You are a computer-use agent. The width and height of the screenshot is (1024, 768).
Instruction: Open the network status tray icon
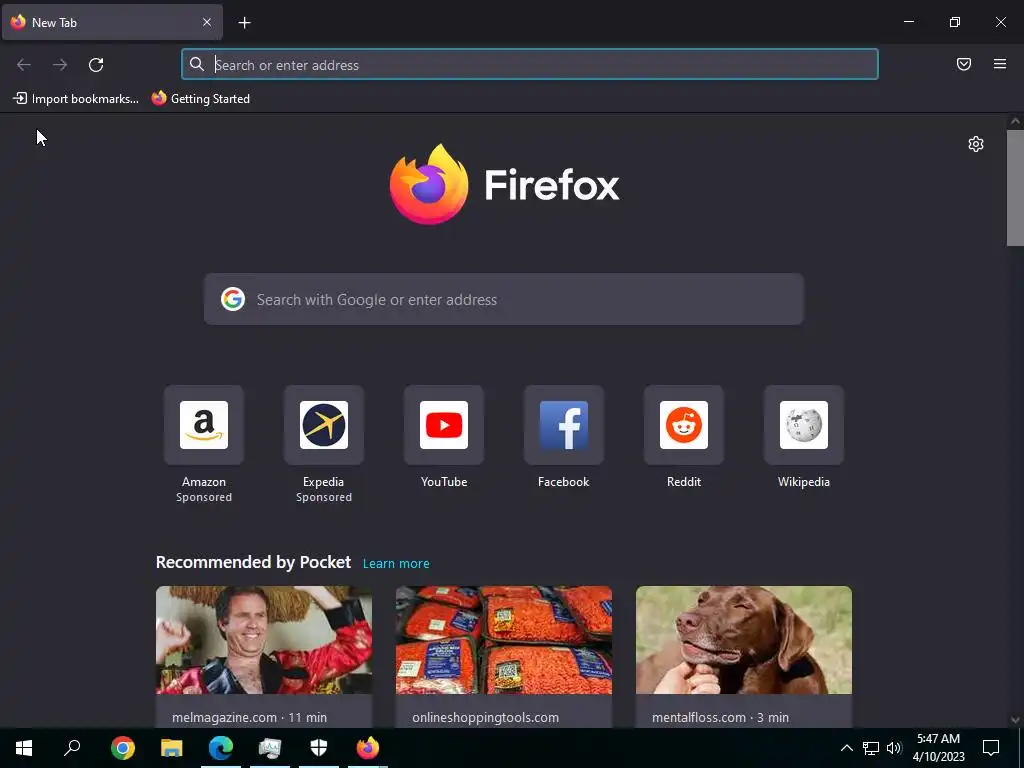[x=871, y=748]
